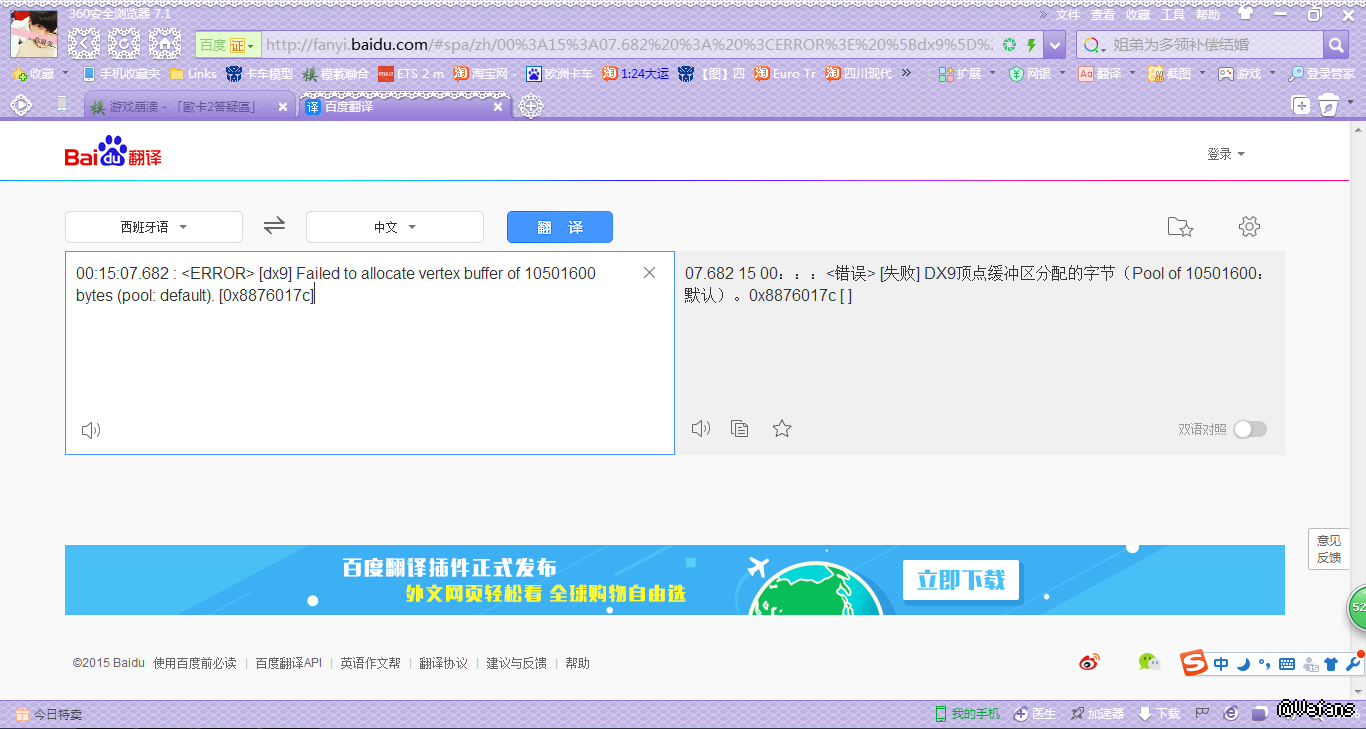The height and width of the screenshot is (729, 1366).
Task: Copy the translation result
Action: 740,429
